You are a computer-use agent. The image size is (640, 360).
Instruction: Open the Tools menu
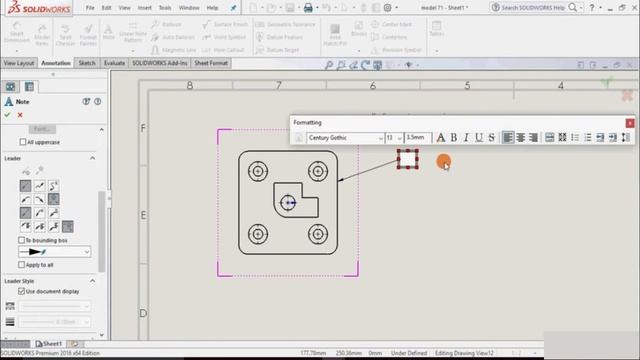[x=165, y=8]
